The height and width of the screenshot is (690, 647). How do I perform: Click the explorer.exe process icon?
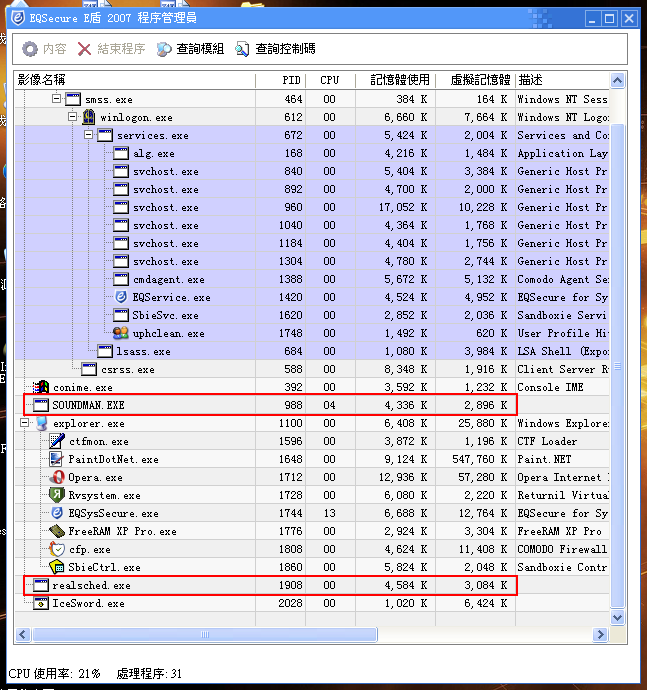[41, 423]
